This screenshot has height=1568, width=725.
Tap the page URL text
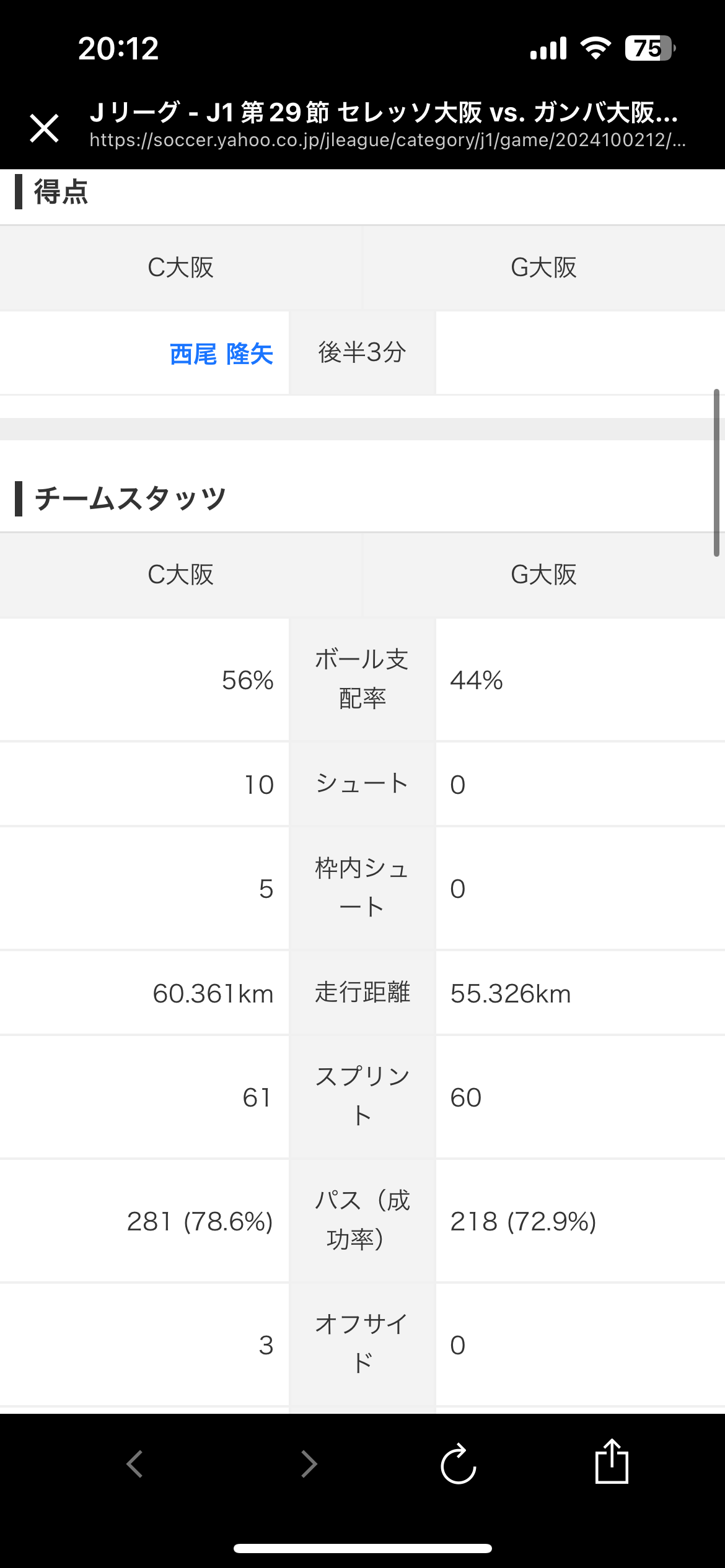tap(387, 141)
